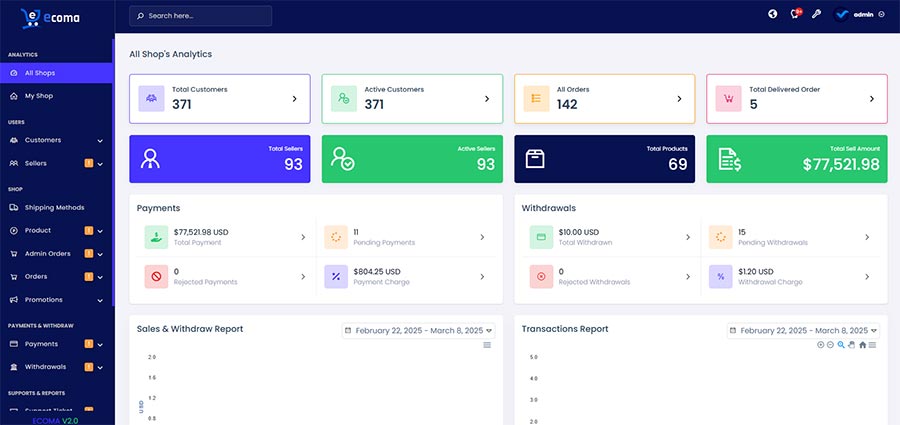
Task: Click the wrench settings icon in header
Action: tap(816, 14)
